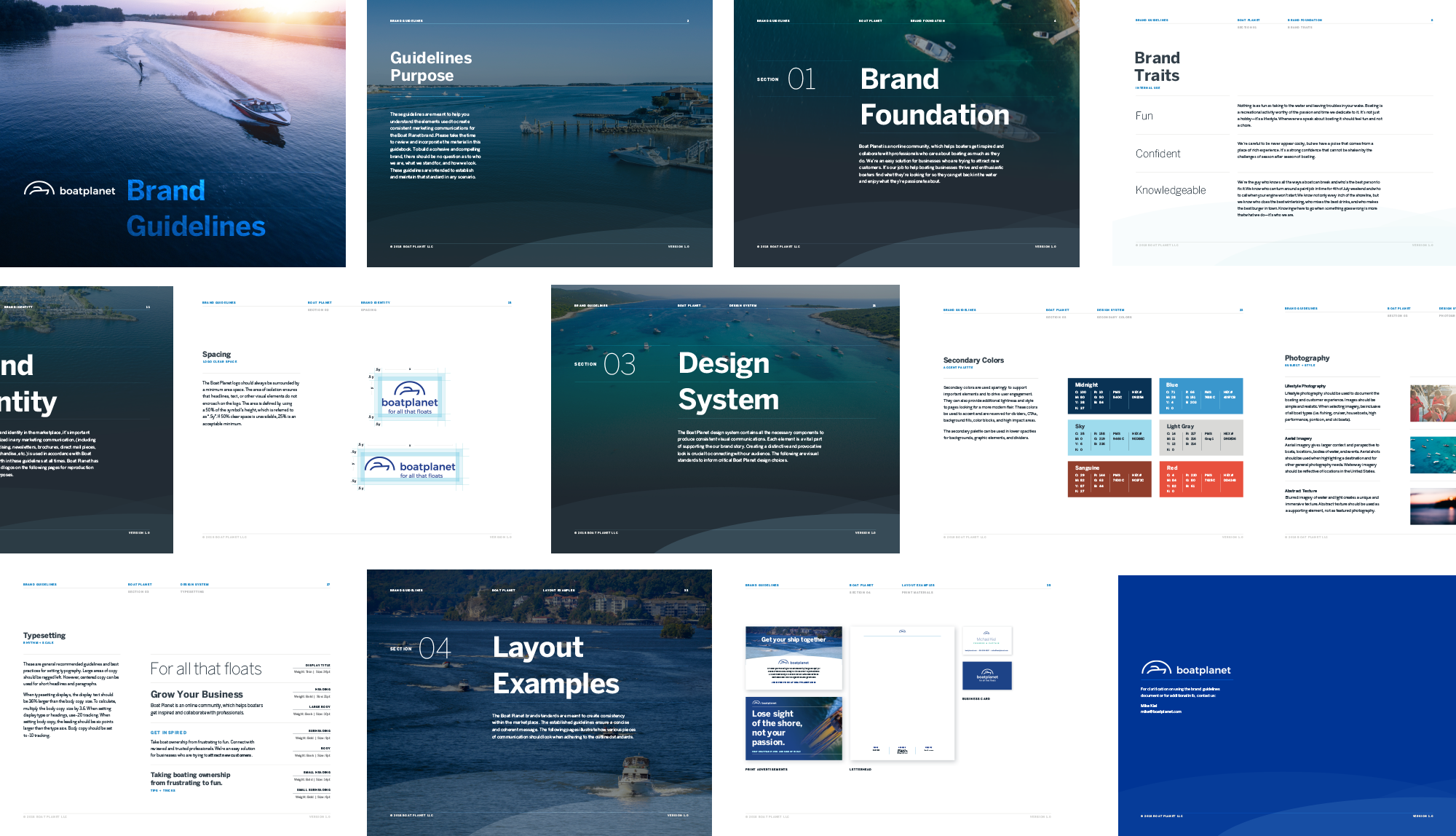Click the Brand Traits heading
Image resolution: width=1456 pixels, height=836 pixels.
(1157, 67)
